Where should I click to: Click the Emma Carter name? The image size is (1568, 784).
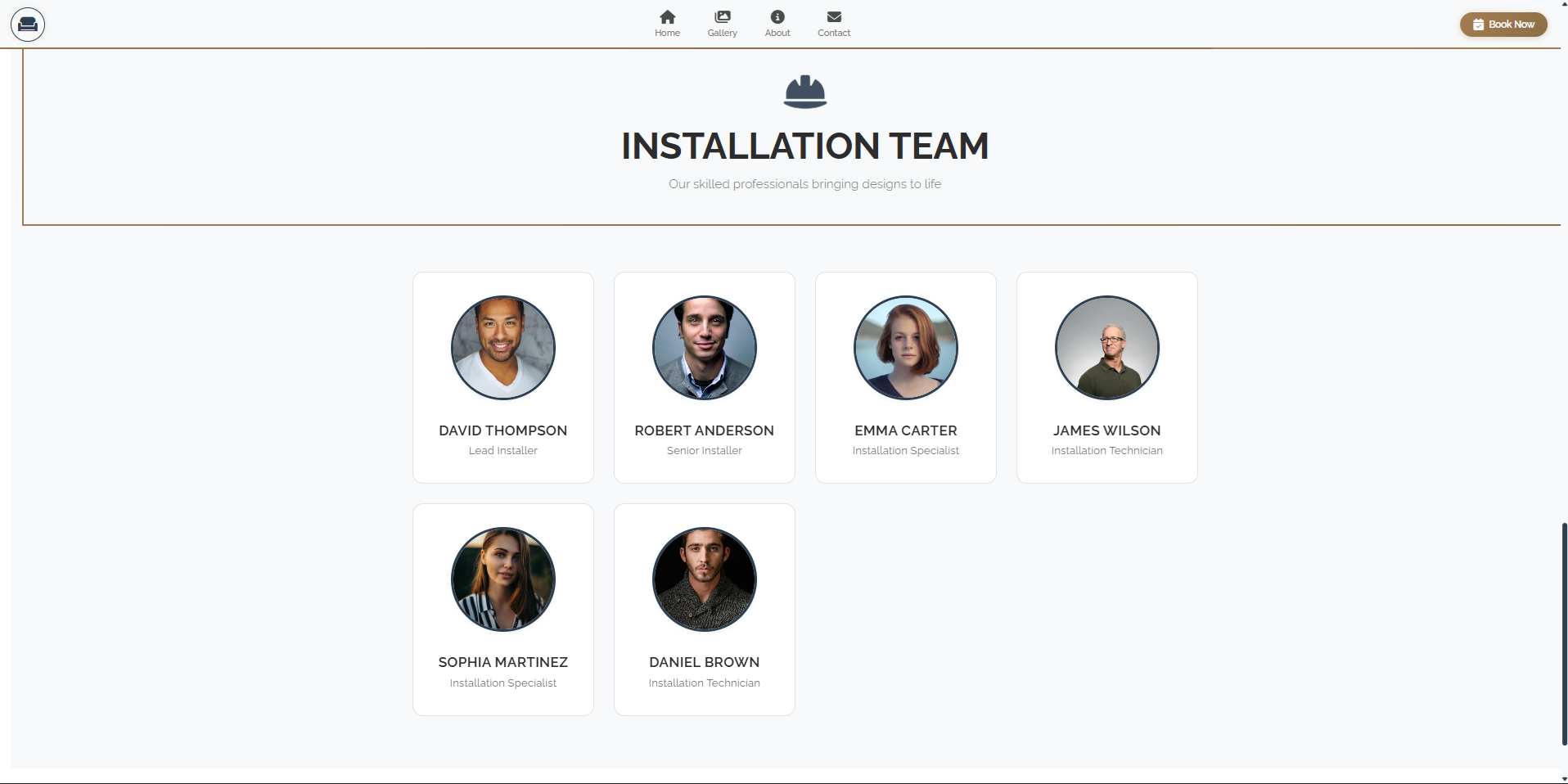click(x=906, y=430)
